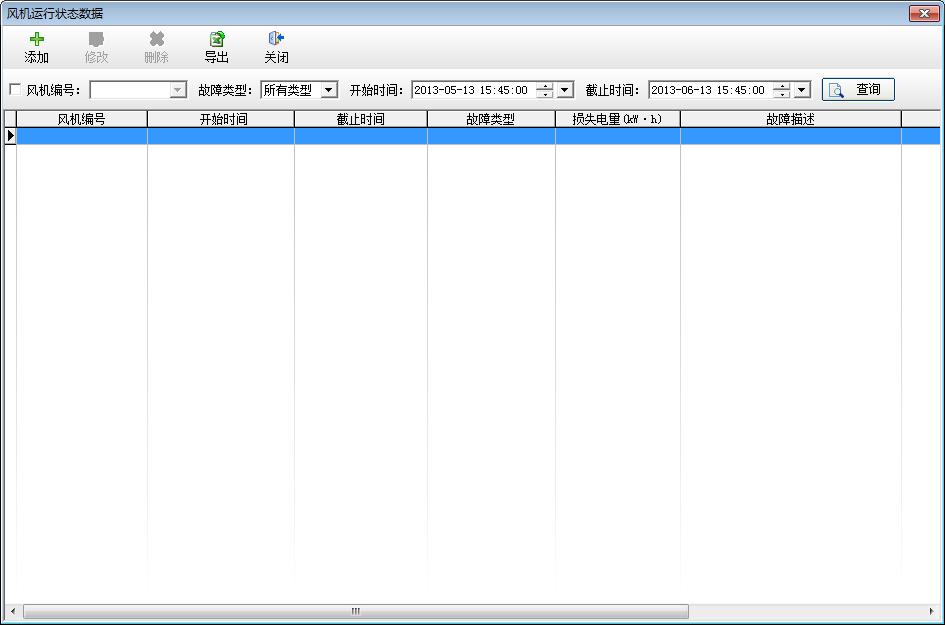Click the horizontal scrollbar left arrow
Image resolution: width=945 pixels, height=625 pixels.
(13, 611)
